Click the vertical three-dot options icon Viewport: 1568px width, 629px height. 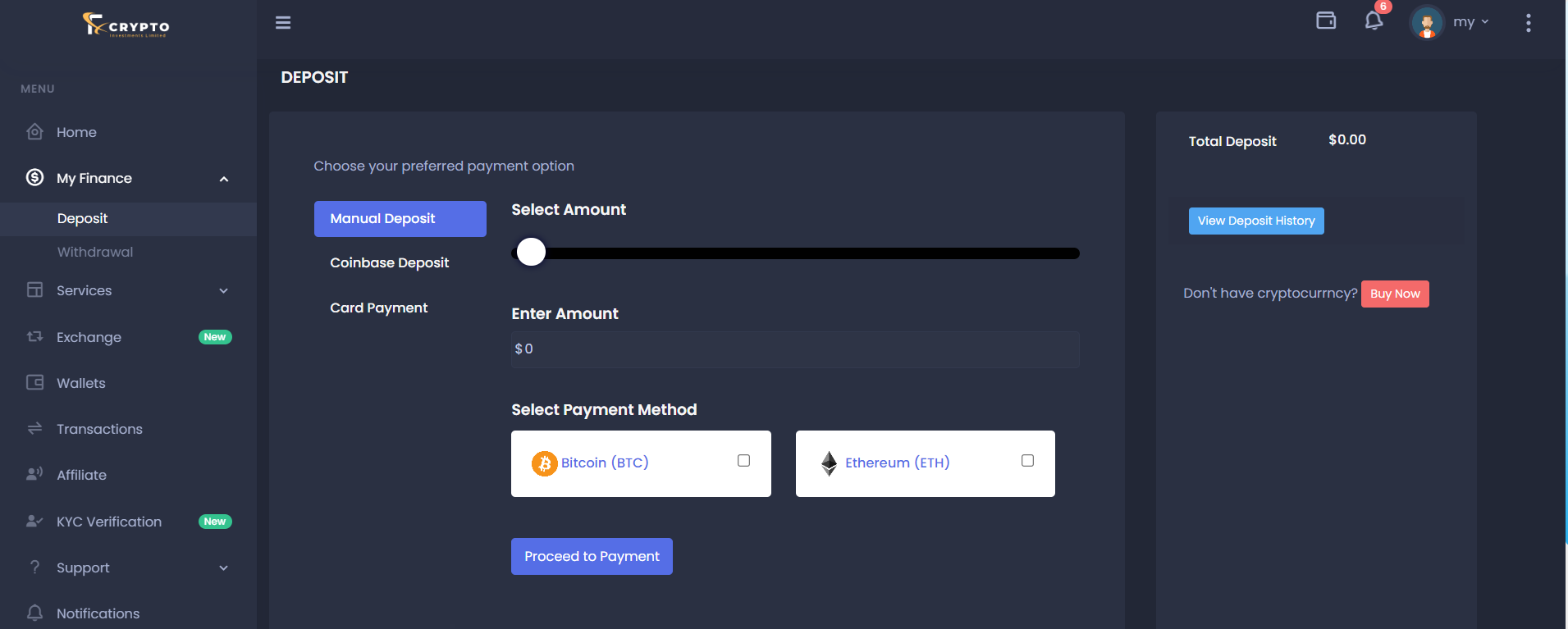pos(1528,23)
